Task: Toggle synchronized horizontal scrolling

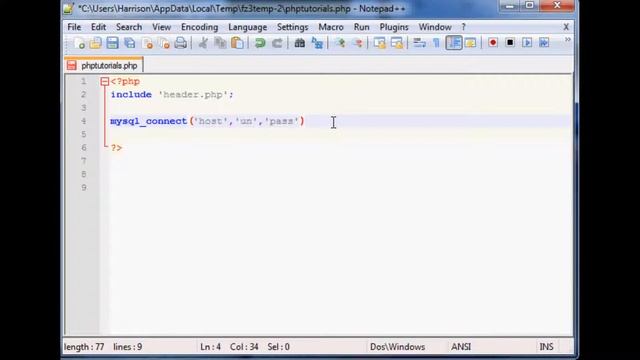Action: click(397, 43)
